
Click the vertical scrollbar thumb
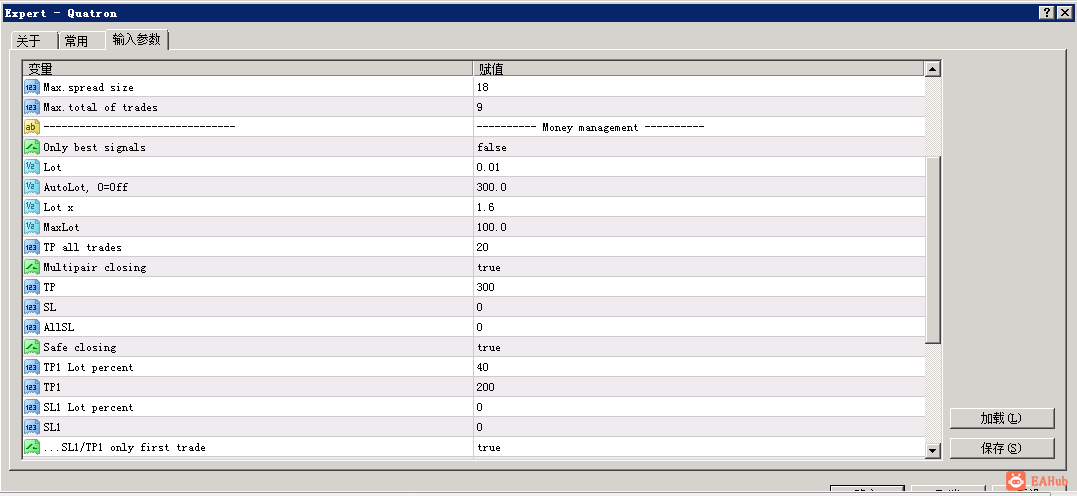coord(933,250)
